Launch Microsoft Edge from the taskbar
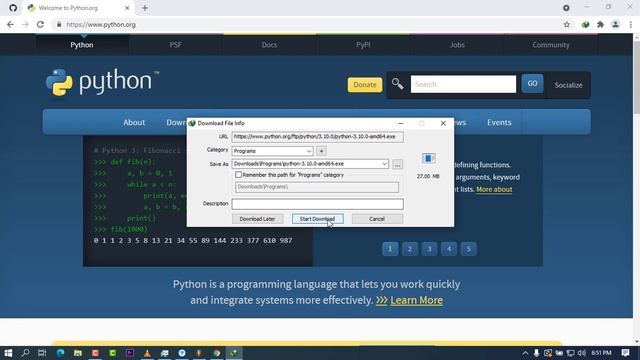 (60, 353)
